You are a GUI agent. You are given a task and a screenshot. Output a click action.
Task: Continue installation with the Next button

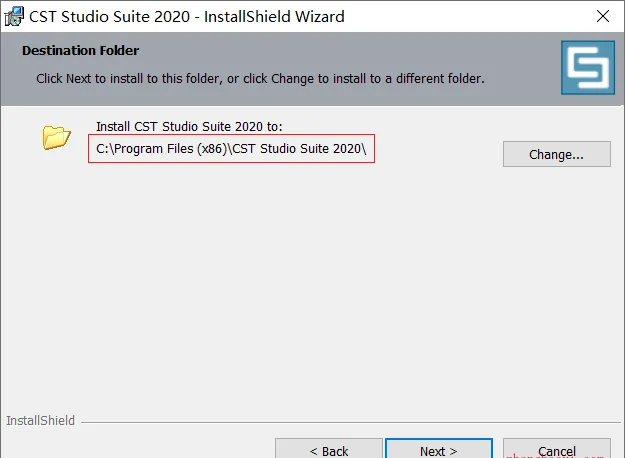439,449
